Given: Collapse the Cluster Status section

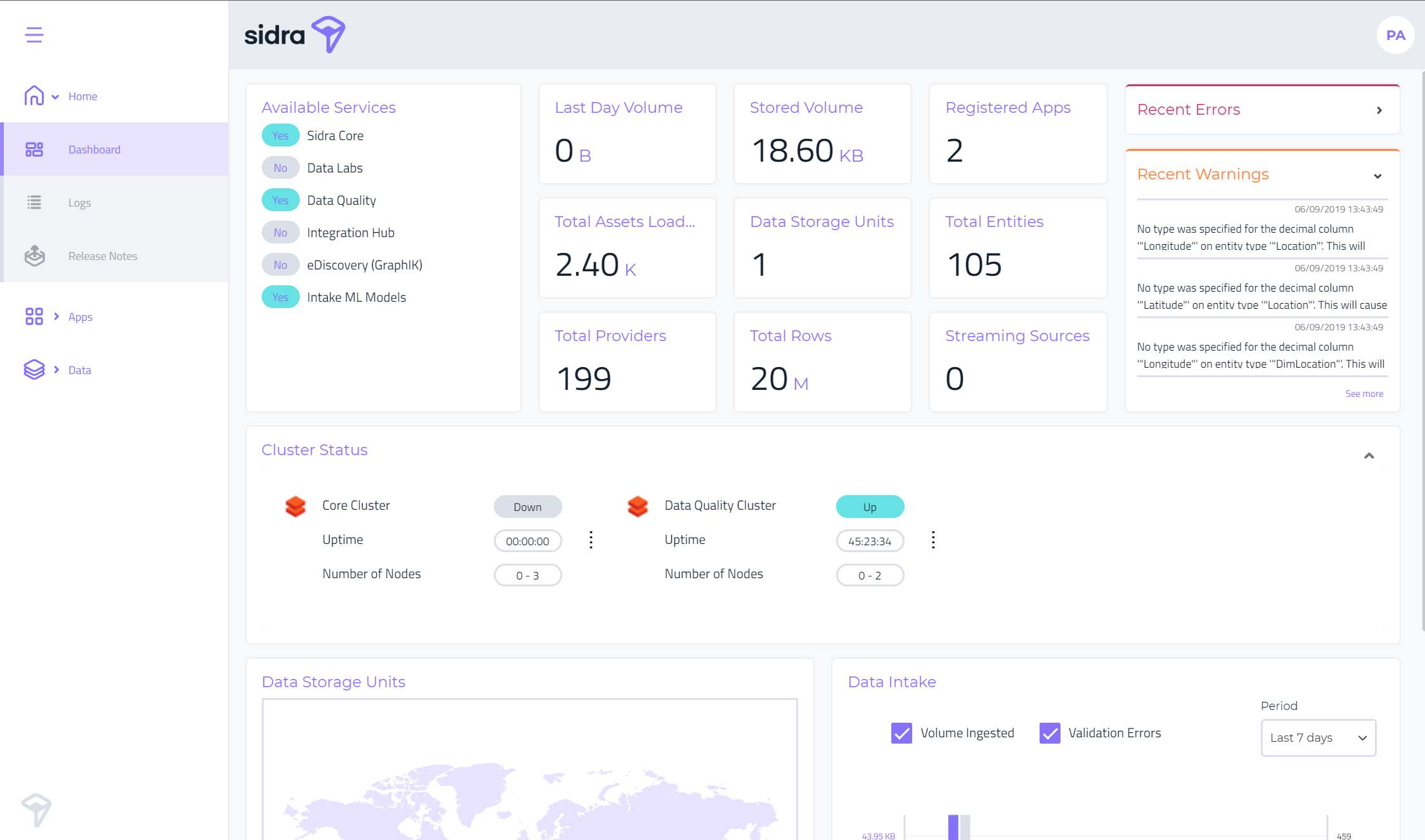Looking at the screenshot, I should pyautogui.click(x=1369, y=456).
